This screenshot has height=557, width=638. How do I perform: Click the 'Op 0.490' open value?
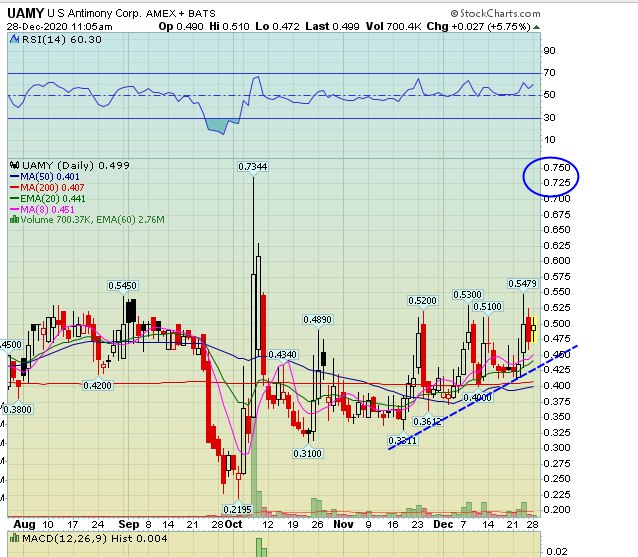pos(181,26)
